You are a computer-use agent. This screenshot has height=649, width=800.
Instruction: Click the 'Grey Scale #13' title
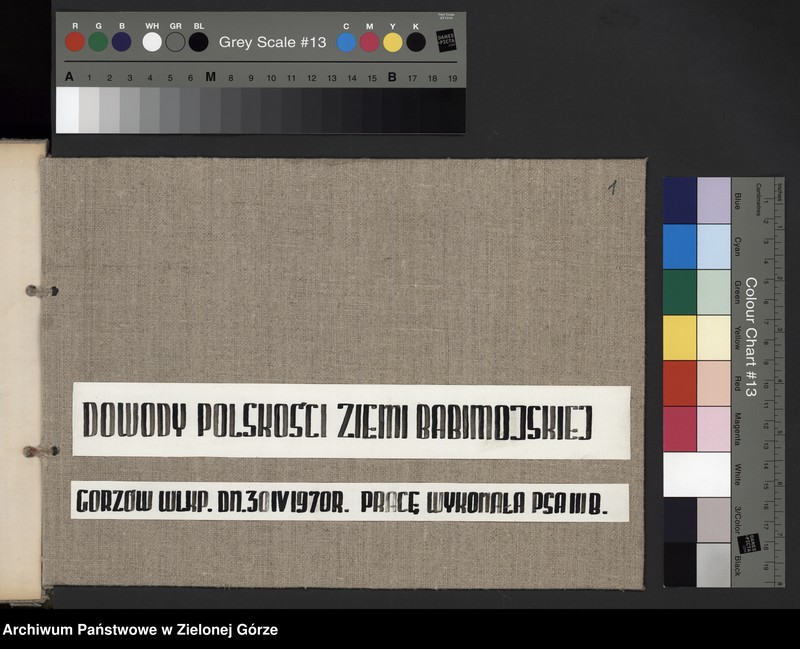(x=272, y=42)
